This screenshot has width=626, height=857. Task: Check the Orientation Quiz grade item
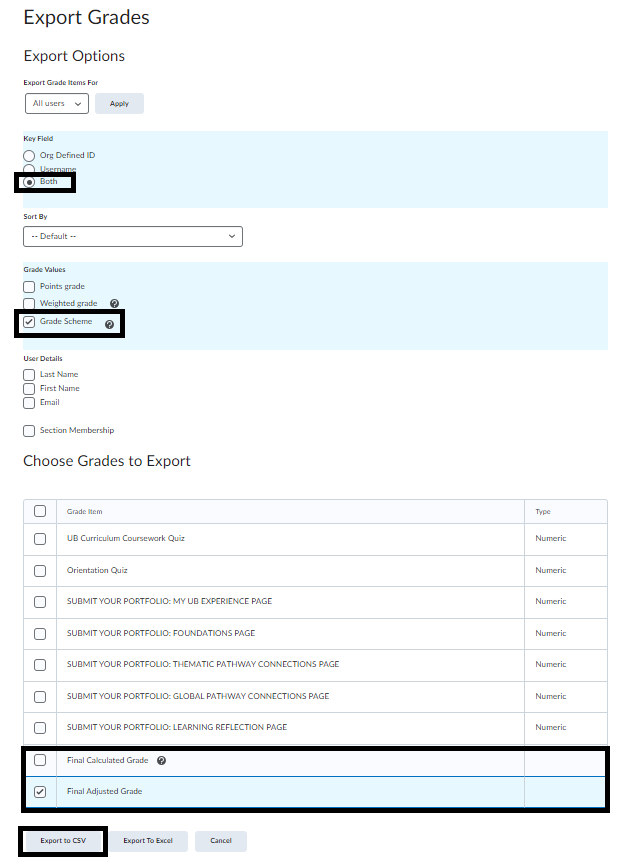click(x=40, y=571)
